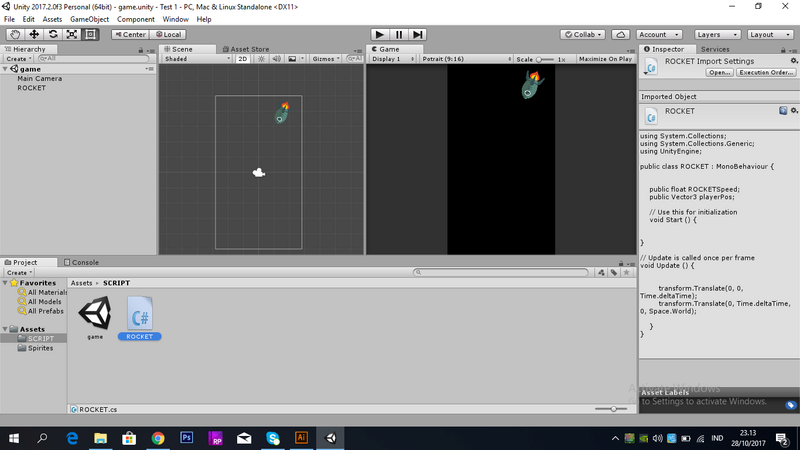Select the Scale tool

(72, 34)
